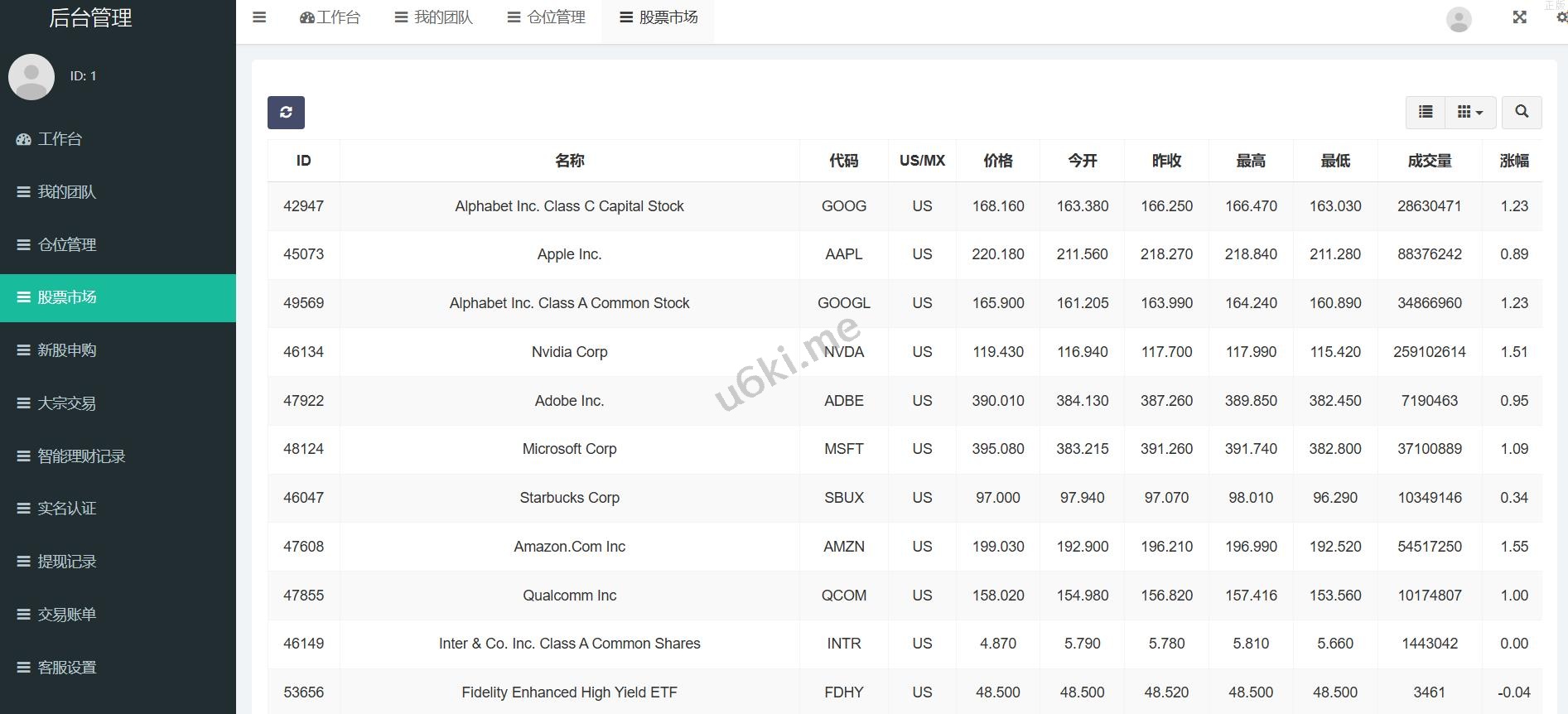Open 提现记录 in the sidebar
The width and height of the screenshot is (1568, 714).
click(67, 562)
